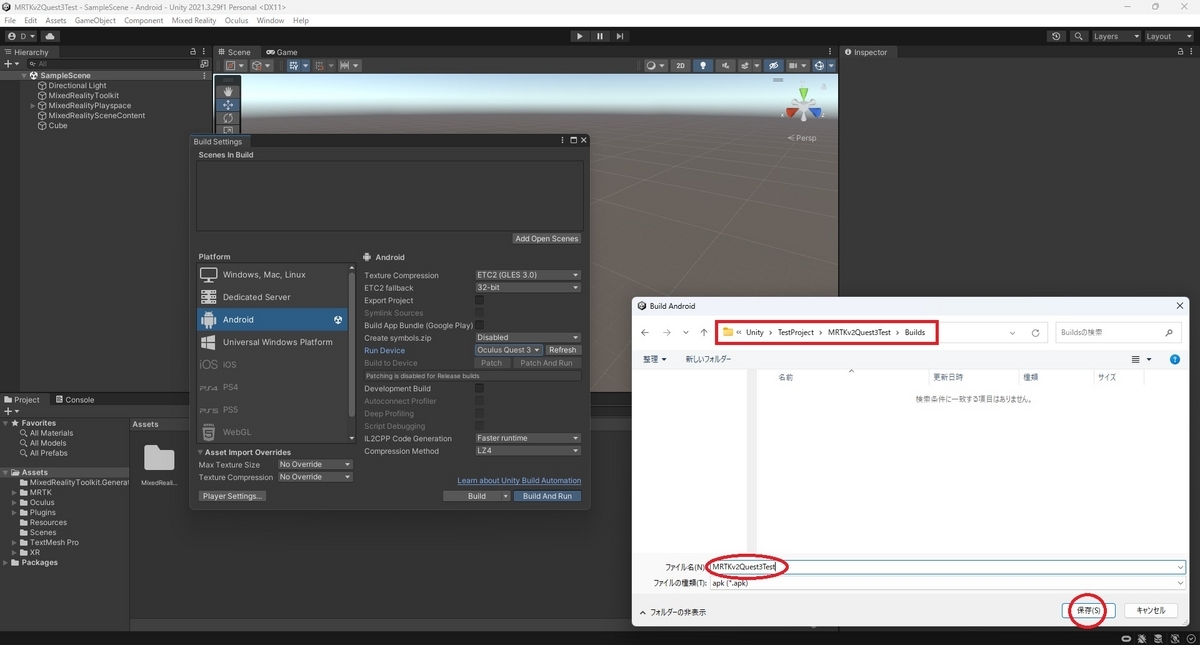Select Universal Windows Platform
This screenshot has height=645, width=1200.
[275, 342]
